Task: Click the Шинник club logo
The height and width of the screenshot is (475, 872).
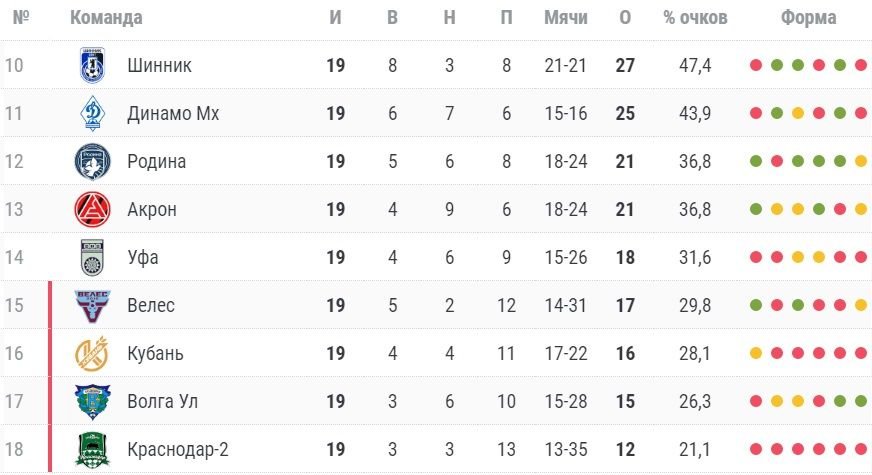Action: (x=92, y=65)
